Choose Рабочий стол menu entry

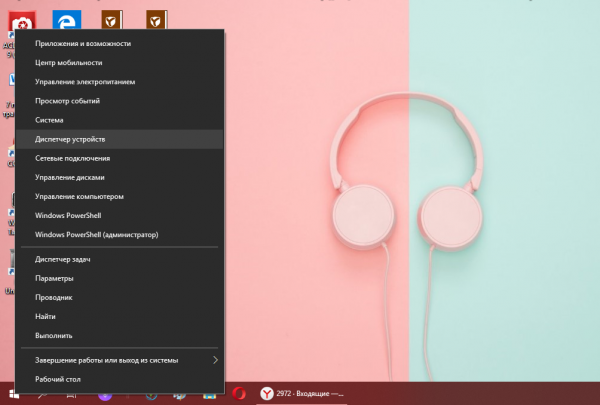119,379
